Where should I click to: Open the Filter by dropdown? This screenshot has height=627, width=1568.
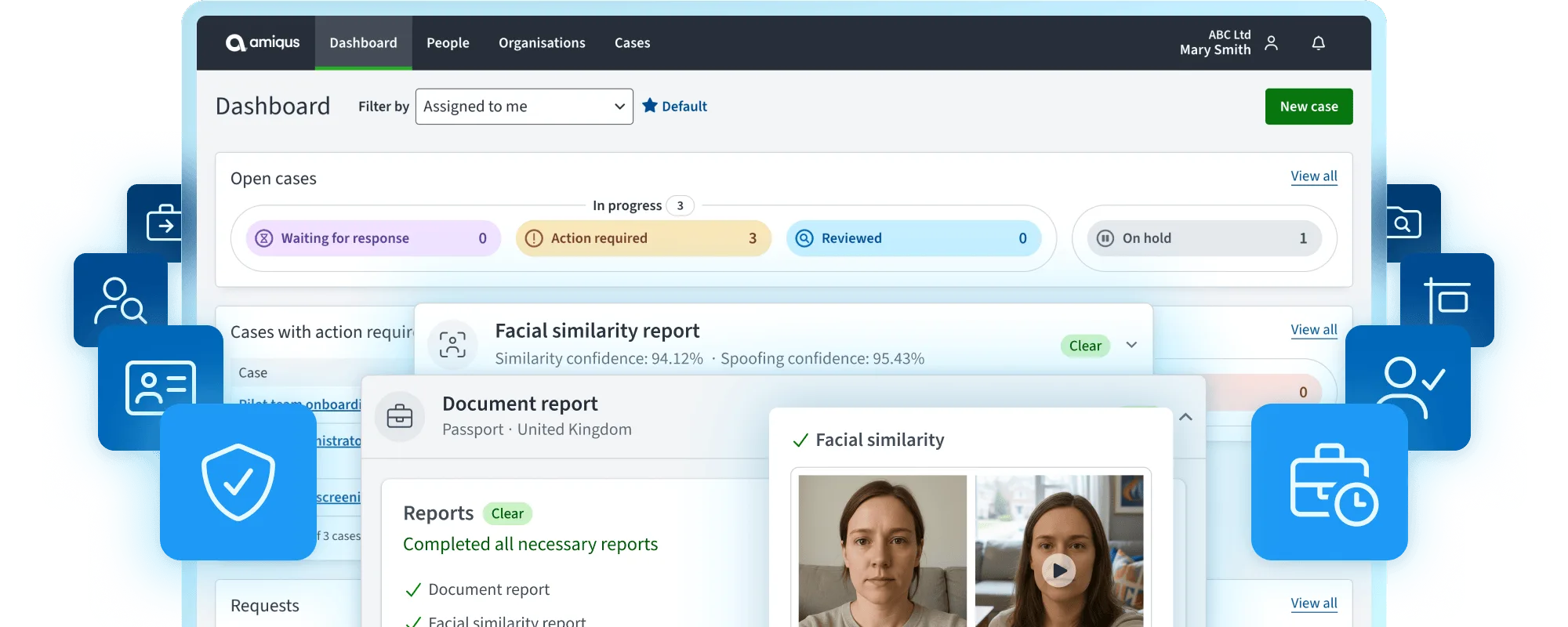point(524,107)
